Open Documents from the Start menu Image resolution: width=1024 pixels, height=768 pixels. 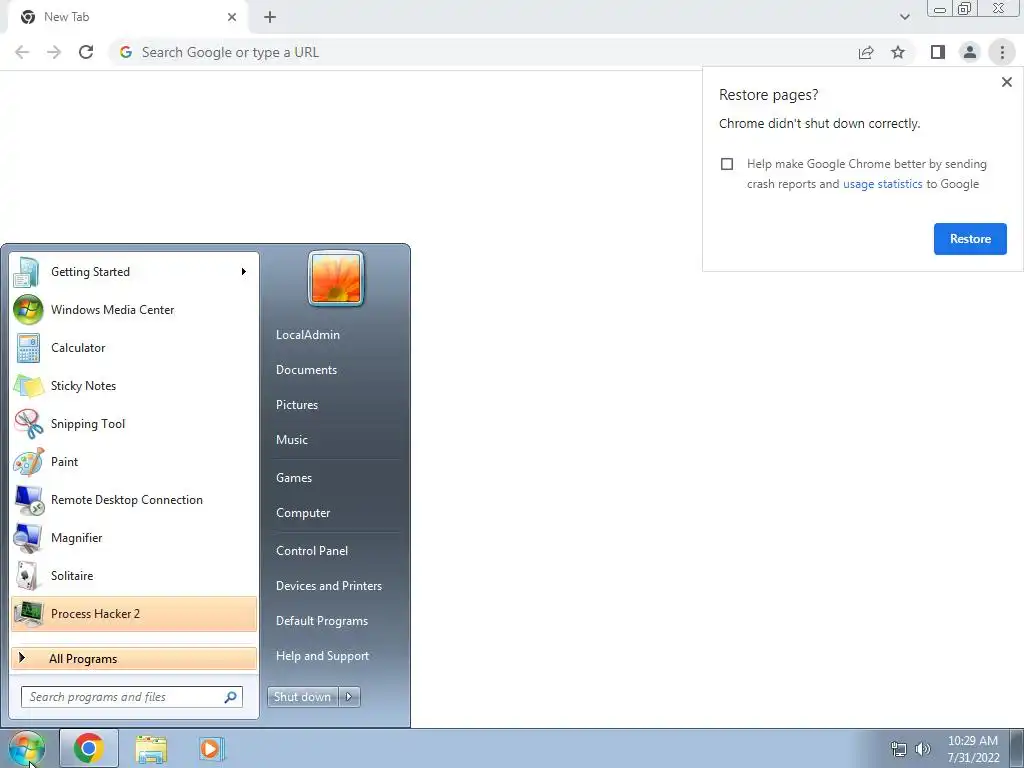pos(306,370)
